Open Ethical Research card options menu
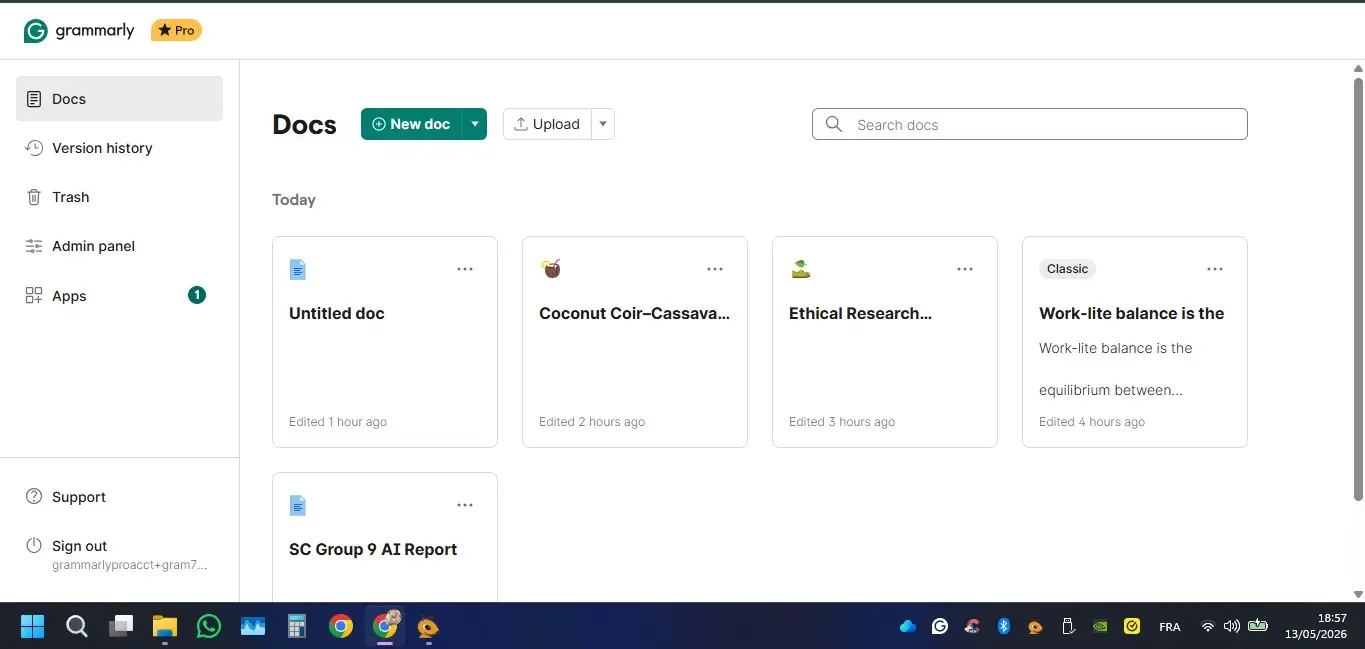 pos(965,269)
